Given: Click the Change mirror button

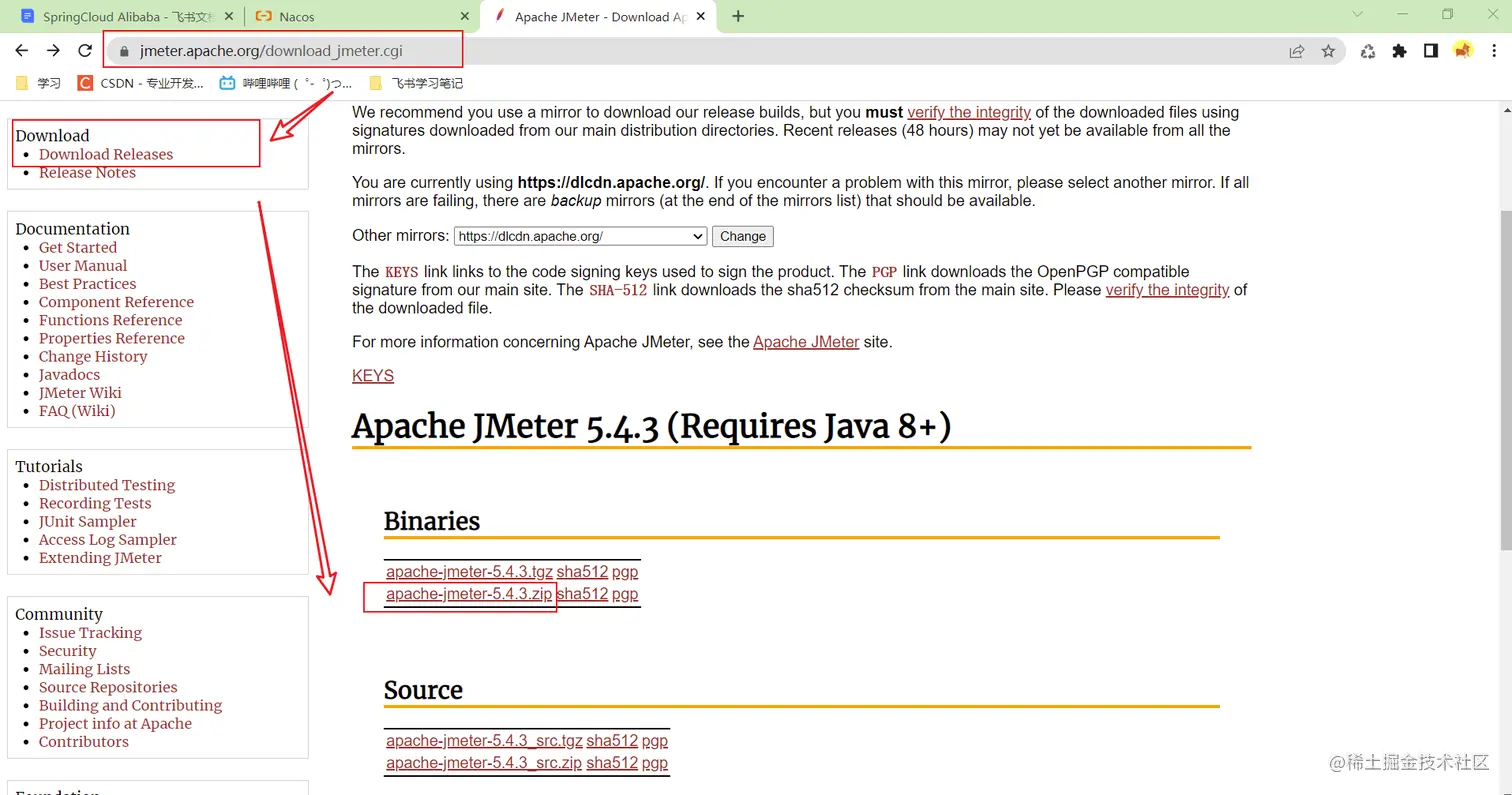Looking at the screenshot, I should [x=743, y=236].
